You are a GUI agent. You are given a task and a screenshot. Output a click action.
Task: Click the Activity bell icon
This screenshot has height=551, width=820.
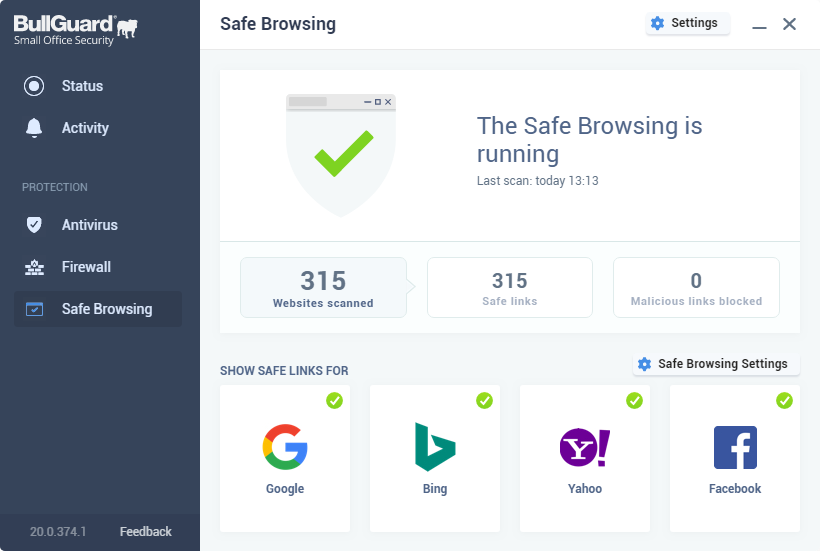(35, 128)
